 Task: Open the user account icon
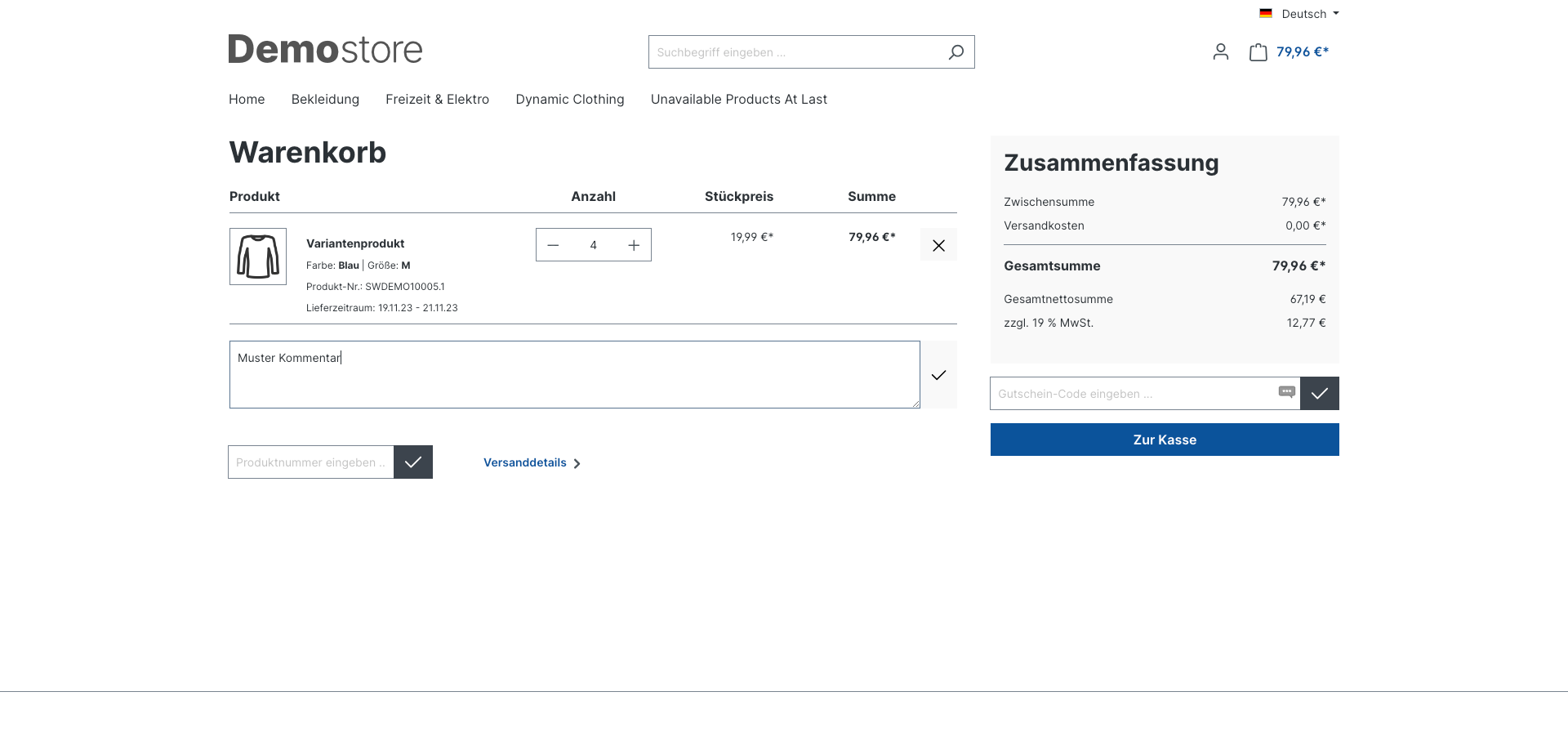point(1221,52)
